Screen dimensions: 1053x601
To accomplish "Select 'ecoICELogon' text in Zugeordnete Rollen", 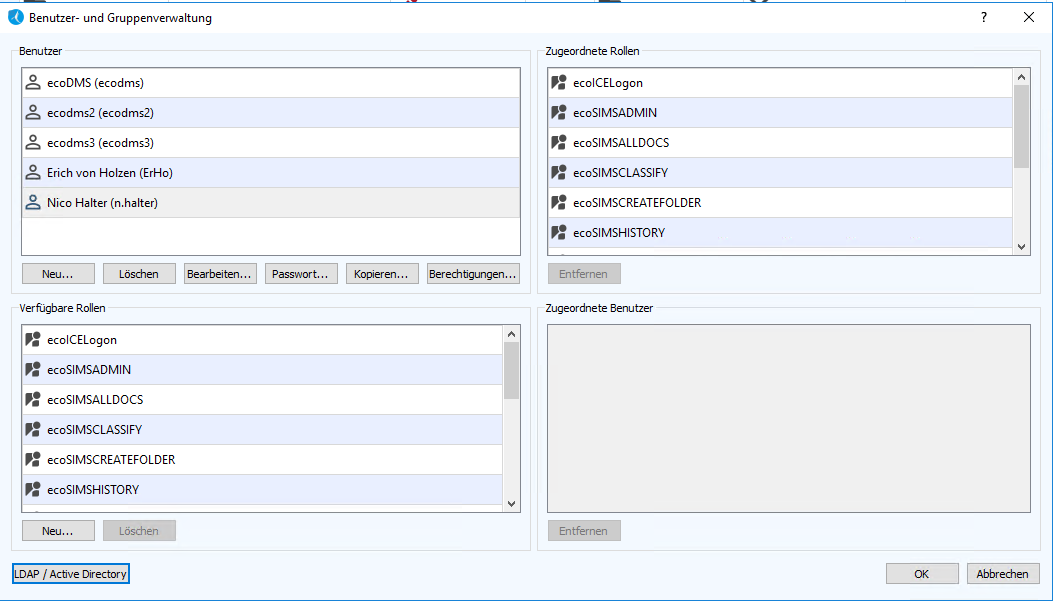I will [608, 83].
